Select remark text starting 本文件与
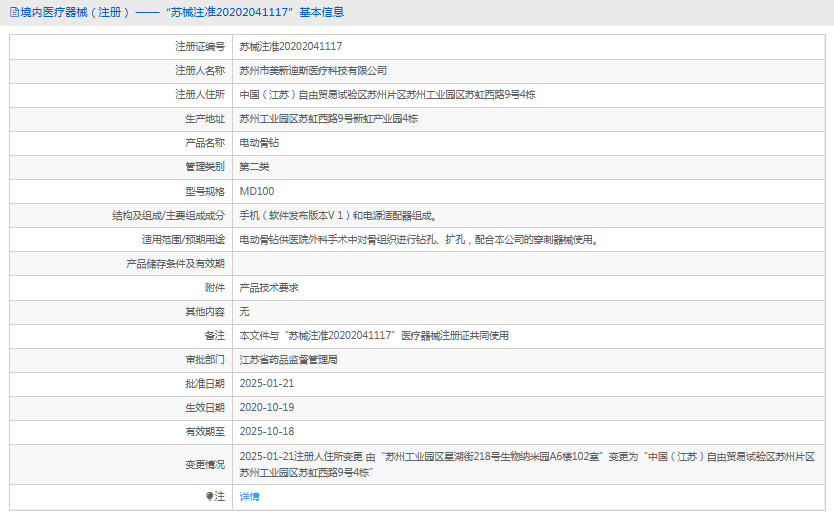 coord(374,336)
